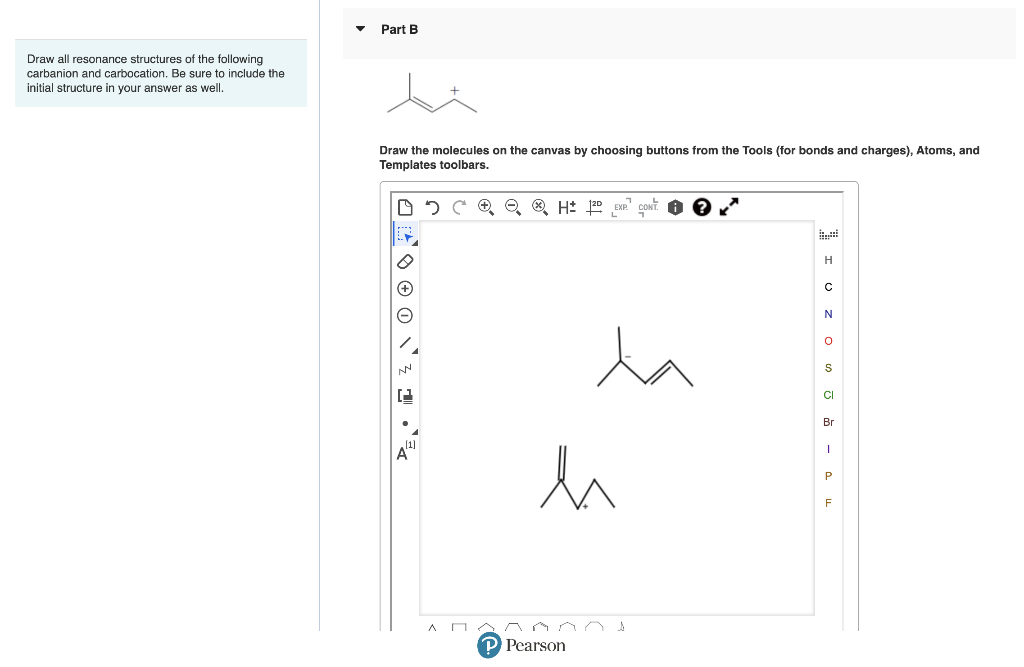The image size is (1024, 667).
Task: Pick the positive charge (+) tool
Action: click(x=405, y=288)
